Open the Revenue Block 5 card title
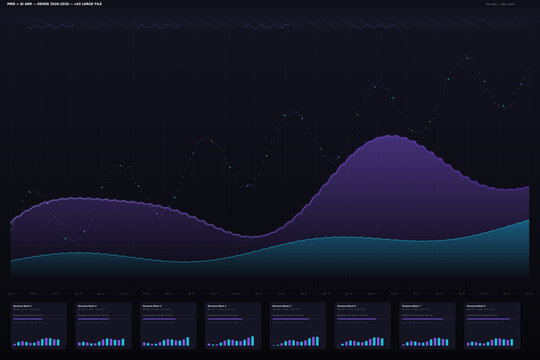 [281, 306]
